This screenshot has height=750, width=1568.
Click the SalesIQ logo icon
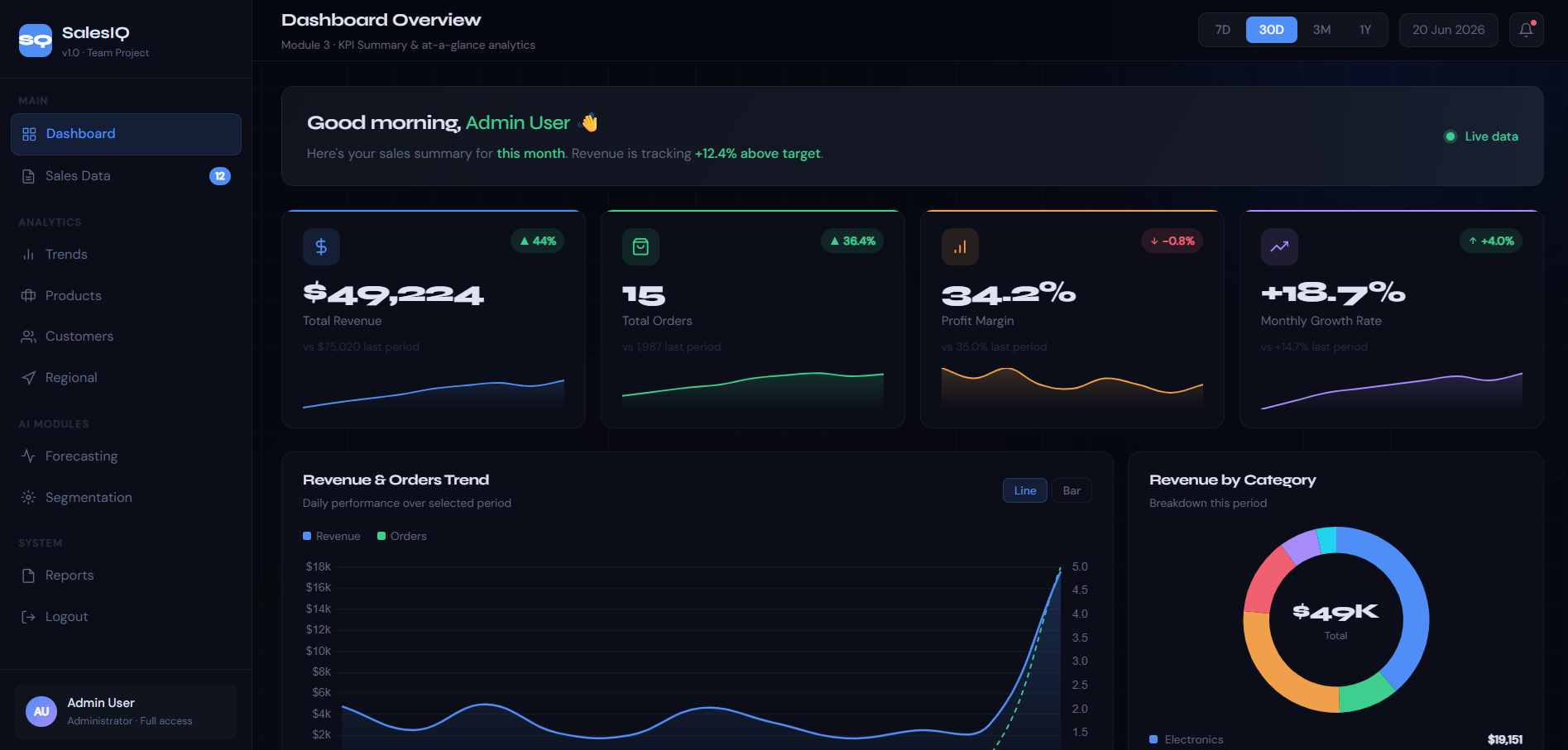click(x=36, y=41)
